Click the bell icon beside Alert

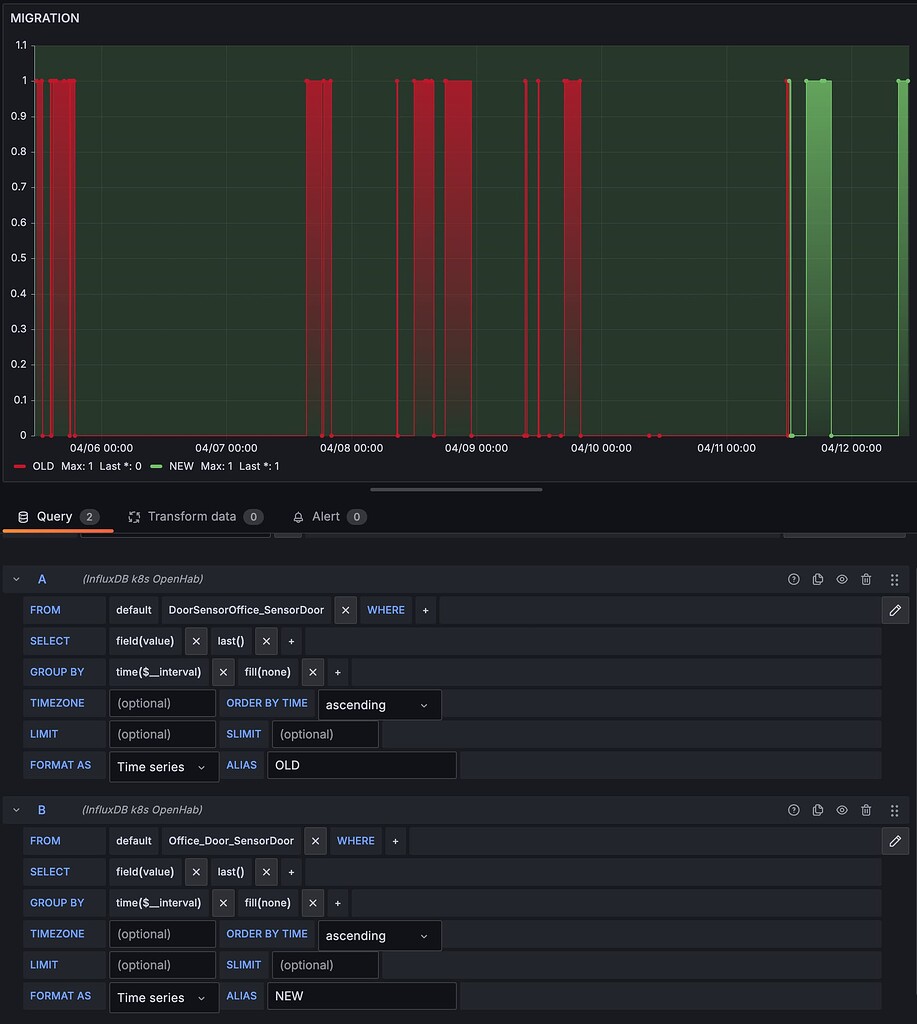(x=298, y=517)
